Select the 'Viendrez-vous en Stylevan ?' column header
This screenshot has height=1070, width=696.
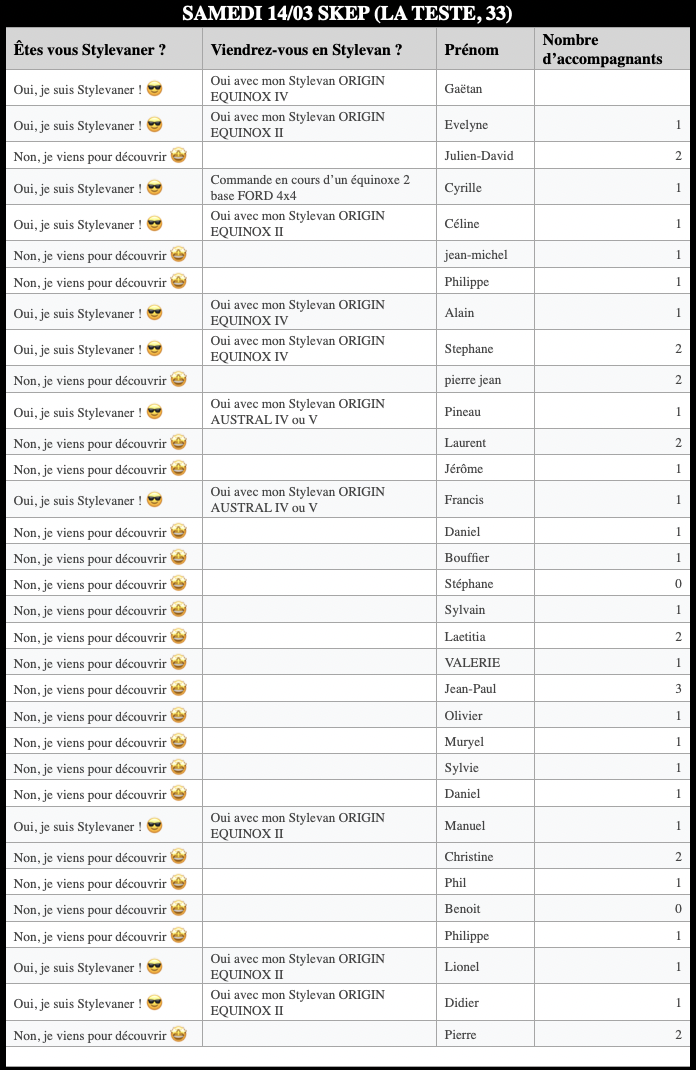(306, 49)
